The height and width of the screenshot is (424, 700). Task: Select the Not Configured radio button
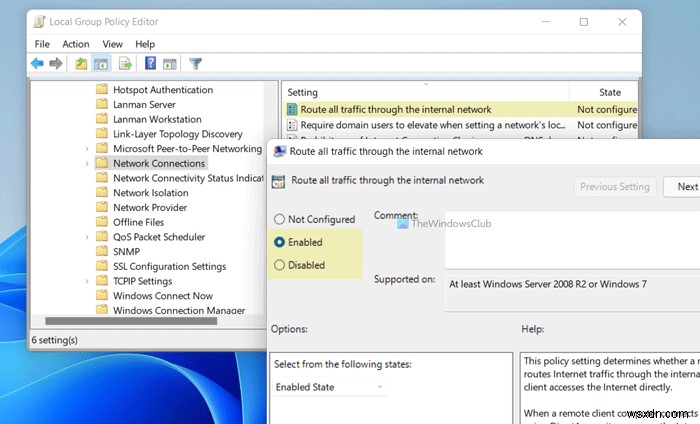click(279, 219)
